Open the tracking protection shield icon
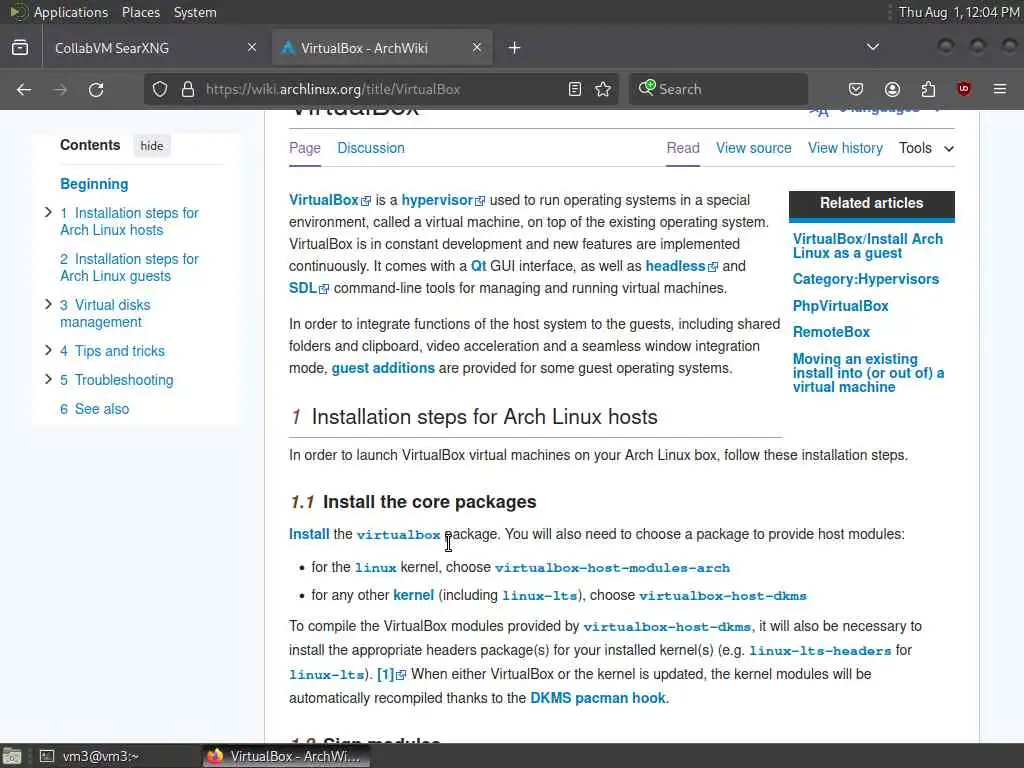 (160, 89)
